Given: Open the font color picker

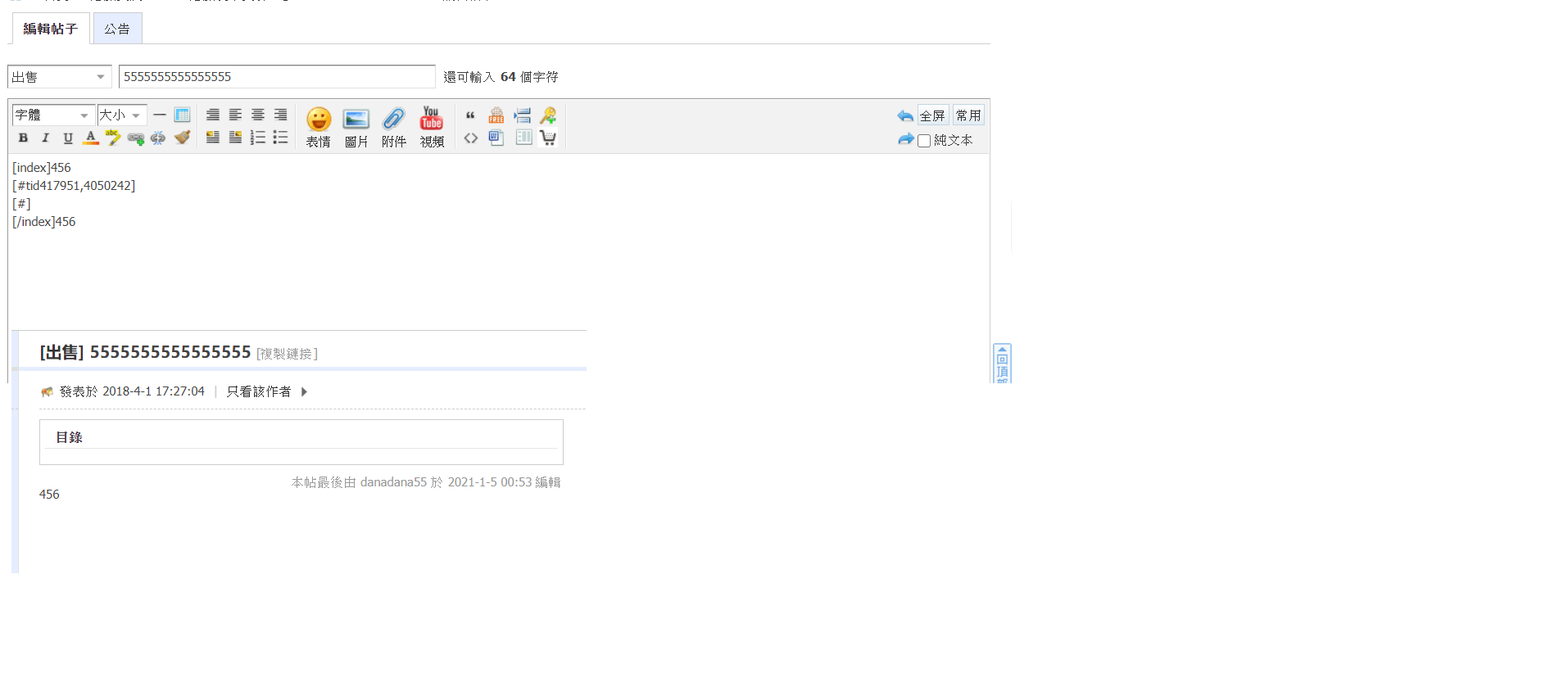Looking at the screenshot, I should (91, 138).
